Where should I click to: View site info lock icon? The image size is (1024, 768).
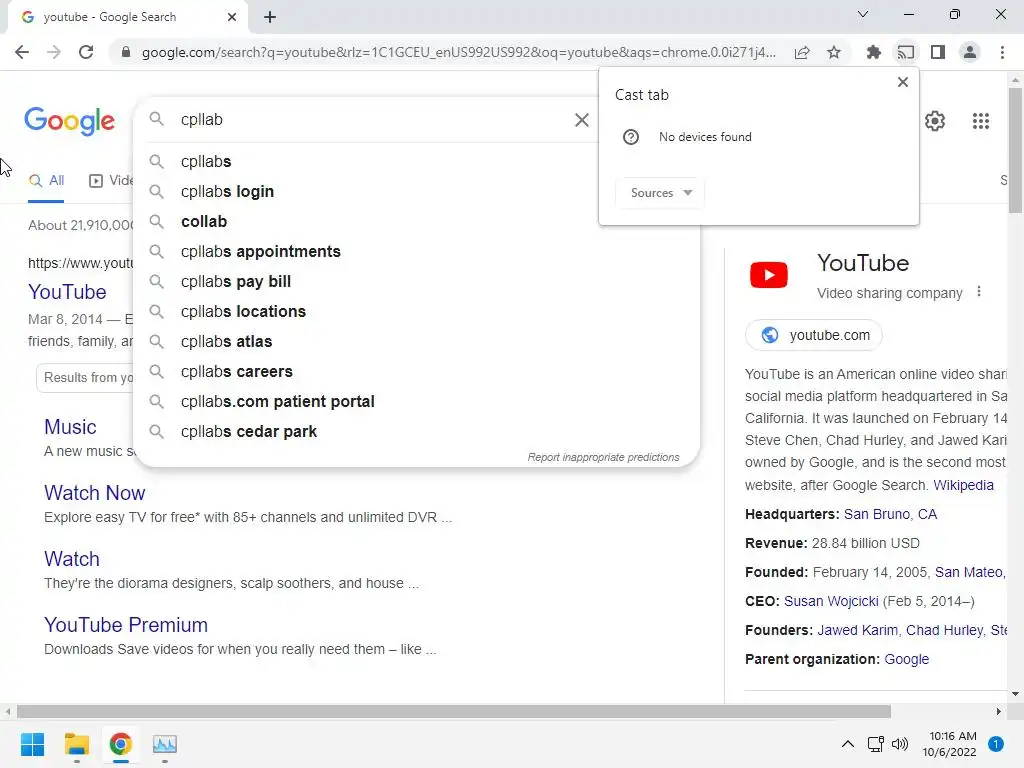click(126, 52)
